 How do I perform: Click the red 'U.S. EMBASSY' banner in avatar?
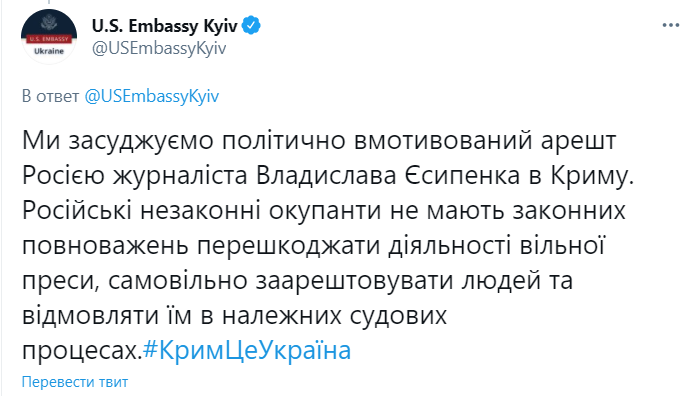pyautogui.click(x=49, y=39)
